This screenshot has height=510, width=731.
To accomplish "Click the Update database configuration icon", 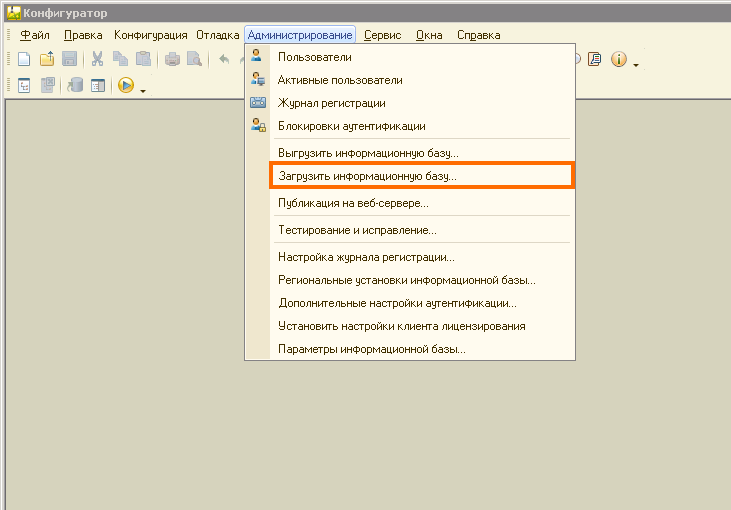I will tap(75, 86).
